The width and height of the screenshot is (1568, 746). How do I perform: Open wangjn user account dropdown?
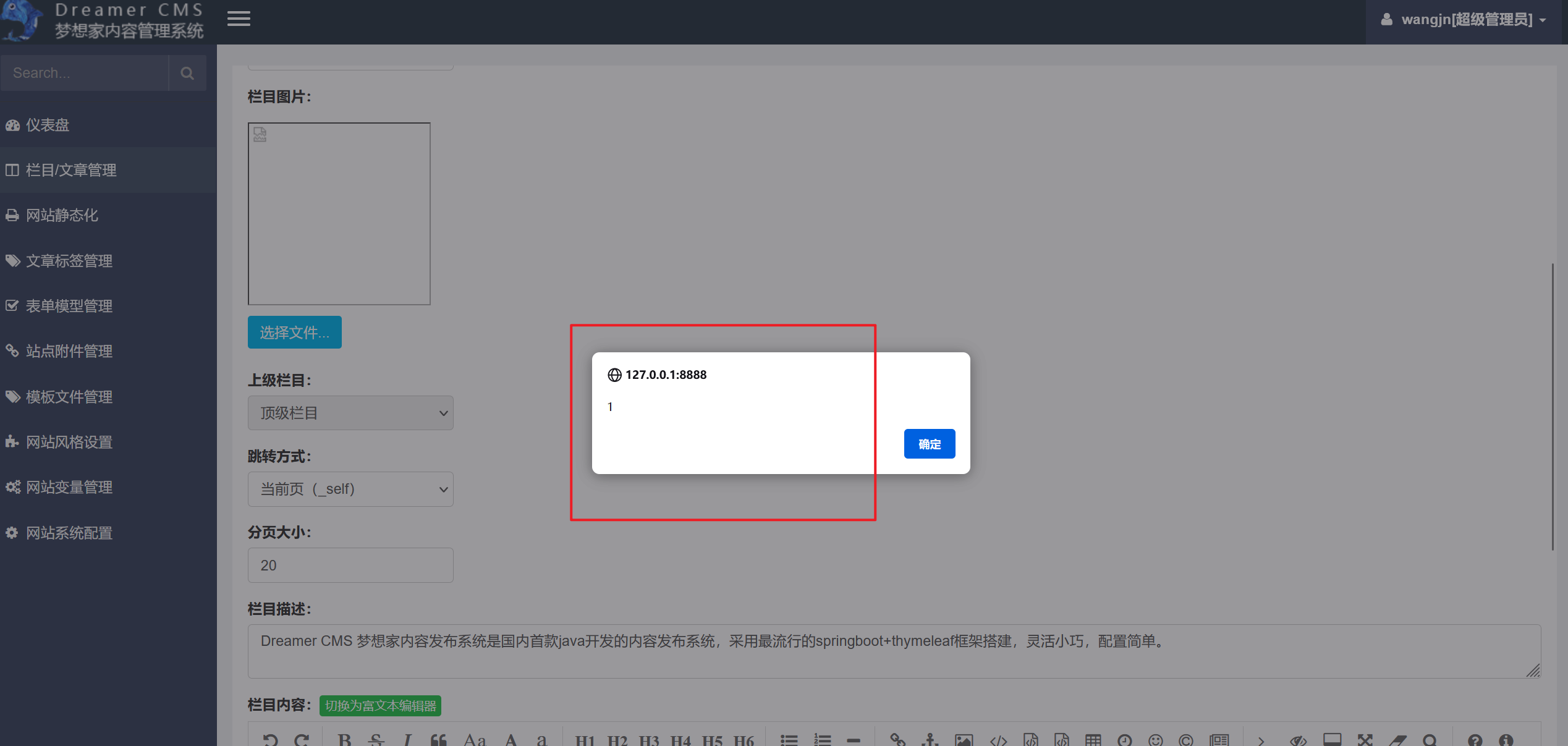click(1466, 20)
